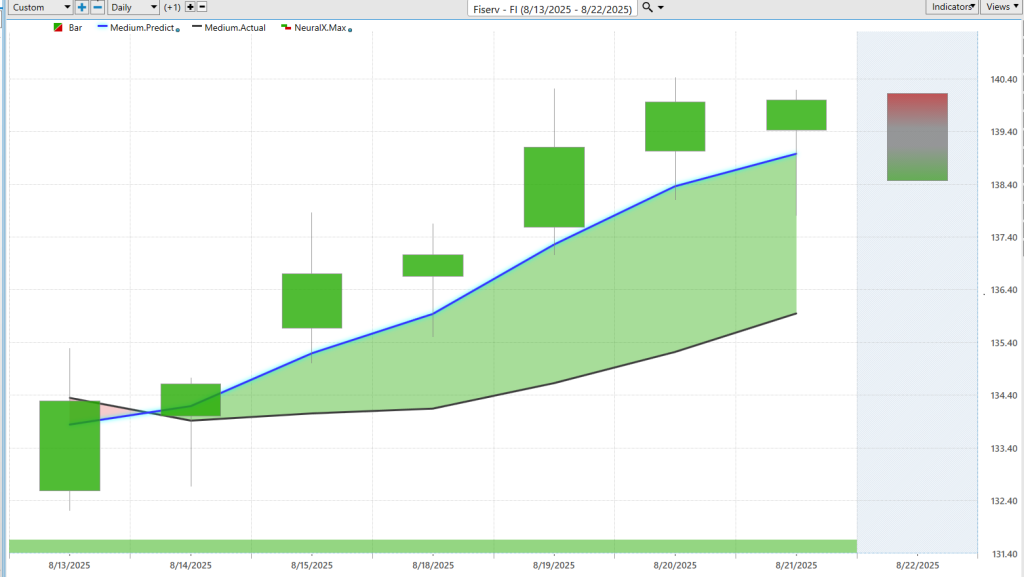Click the 8/19/2025 green candlestick body

click(554, 187)
